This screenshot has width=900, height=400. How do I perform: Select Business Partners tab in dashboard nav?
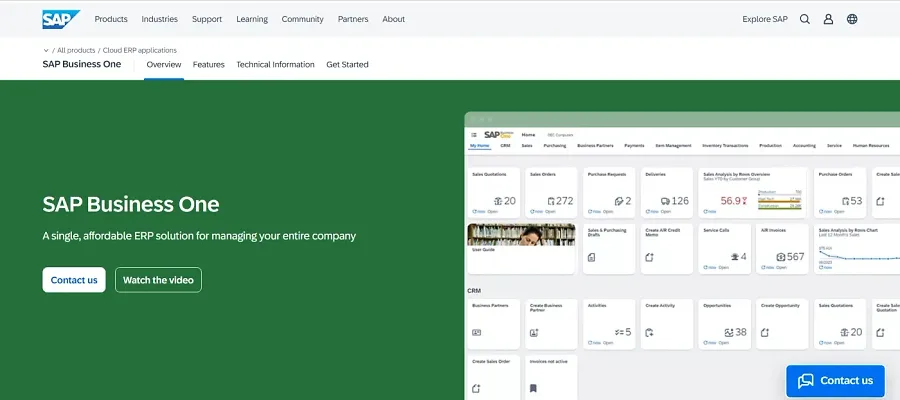595,146
